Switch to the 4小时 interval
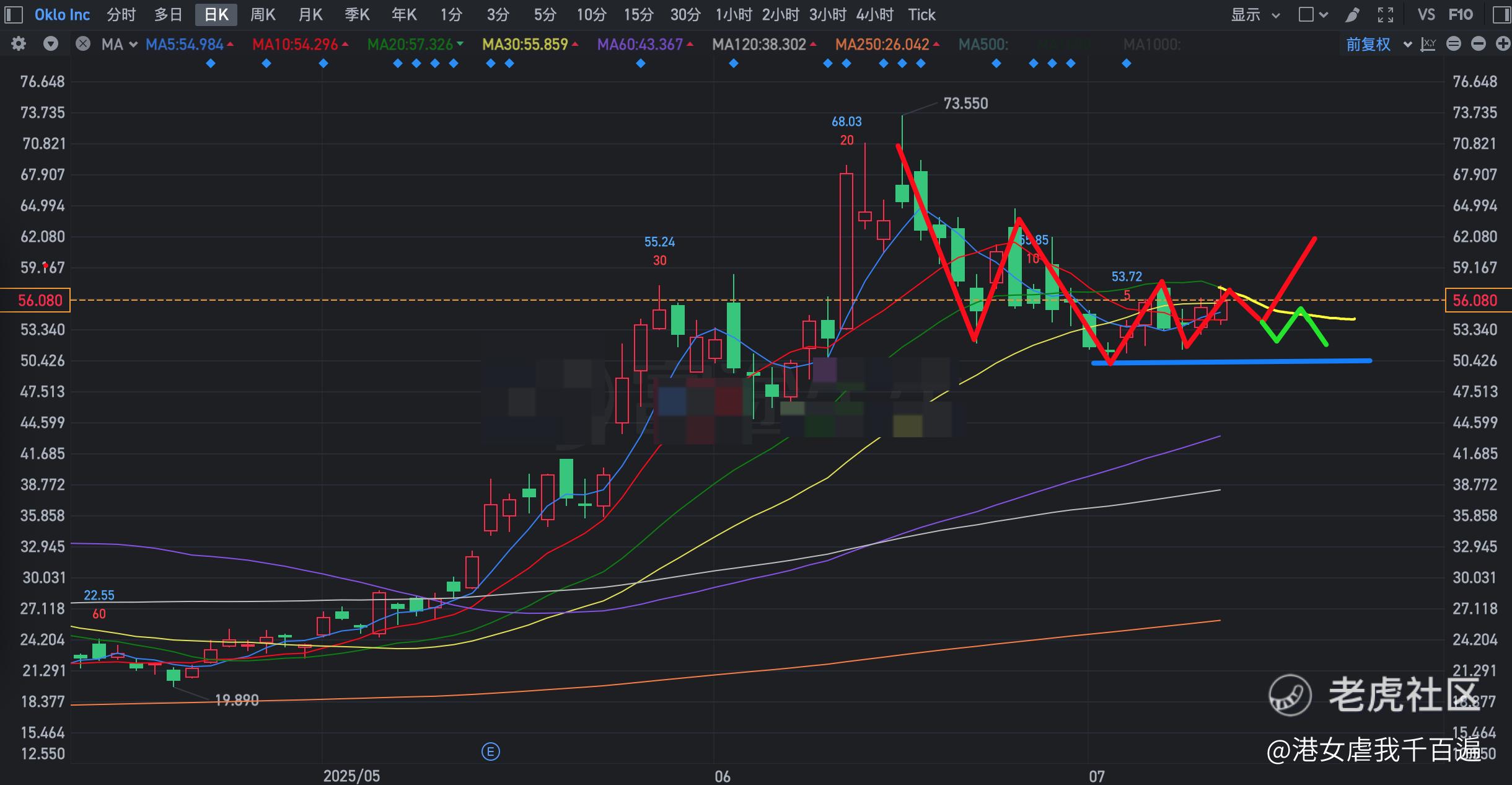 875,14
